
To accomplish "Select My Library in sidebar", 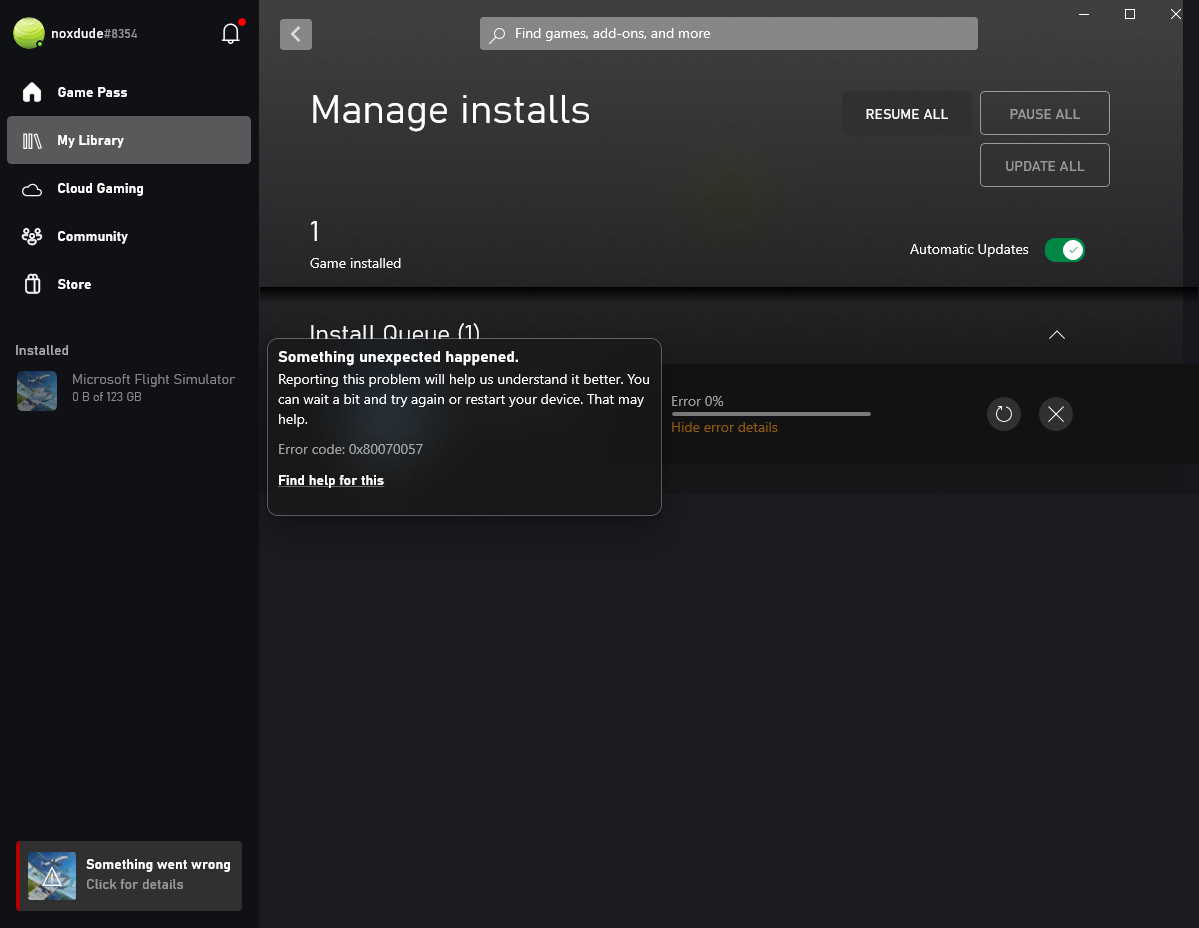I will coord(90,140).
